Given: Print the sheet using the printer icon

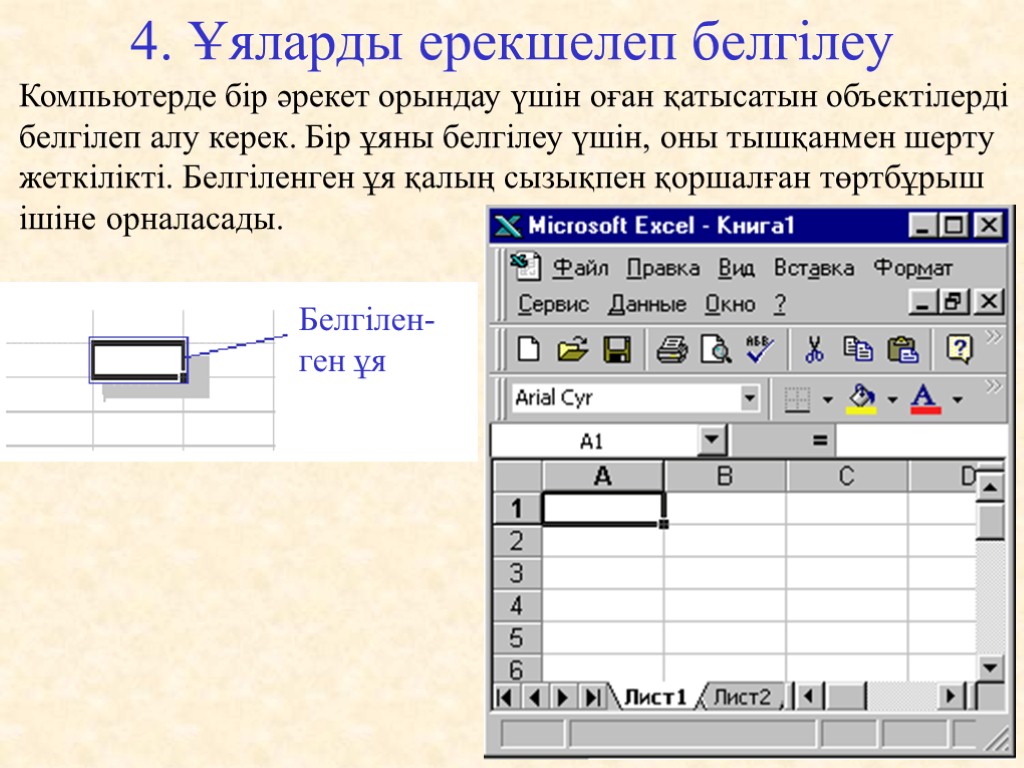Looking at the screenshot, I should (x=671, y=349).
